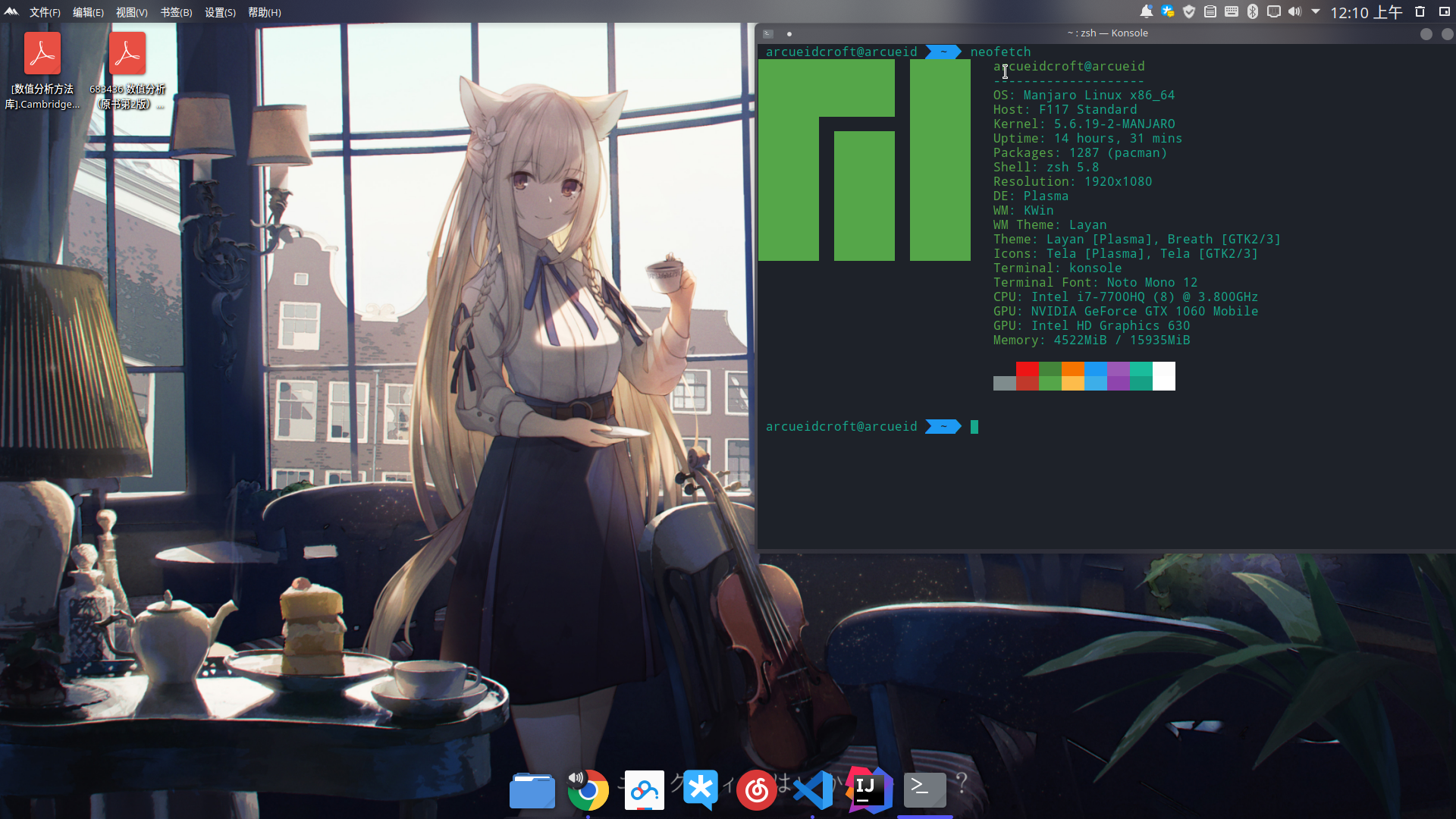Open the 帮助(H) menu
This screenshot has width=1456, height=819.
(x=264, y=12)
